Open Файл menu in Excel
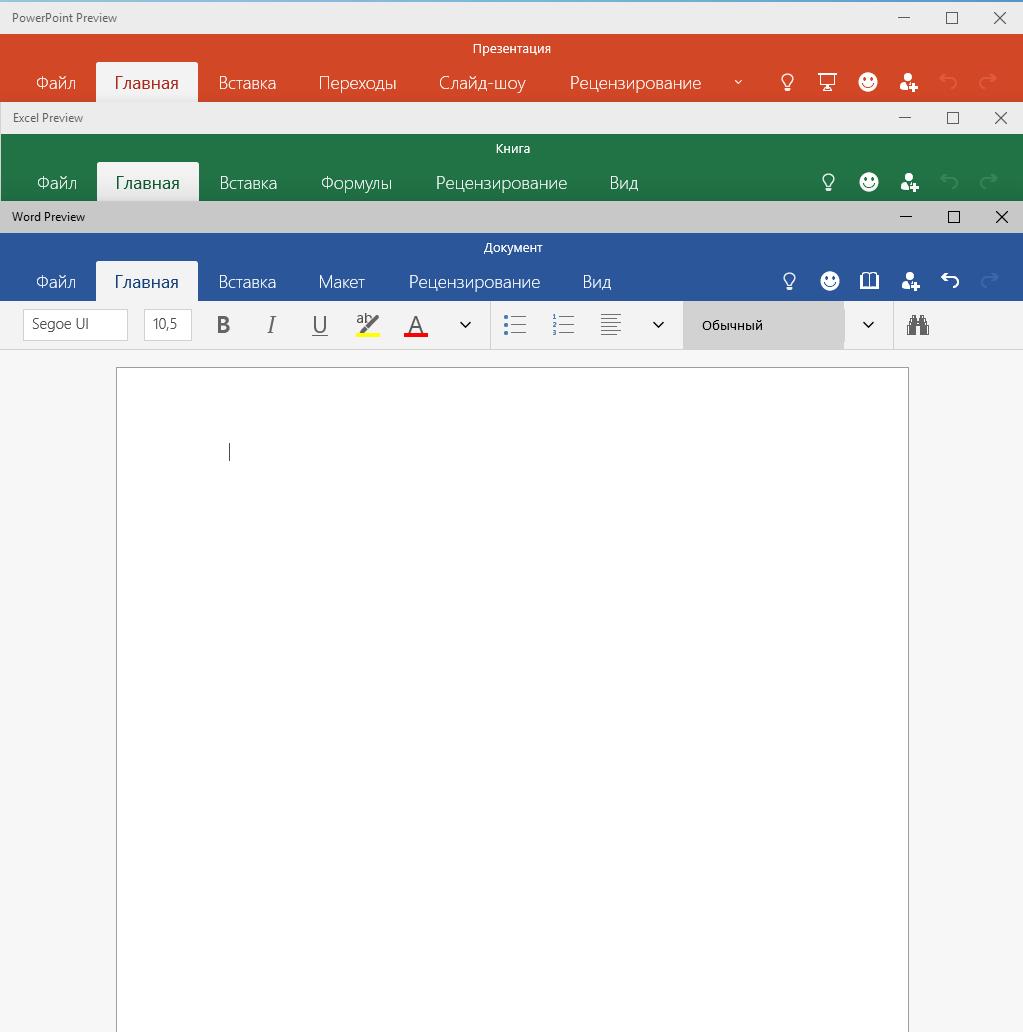The width and height of the screenshot is (1023, 1032). pos(57,183)
